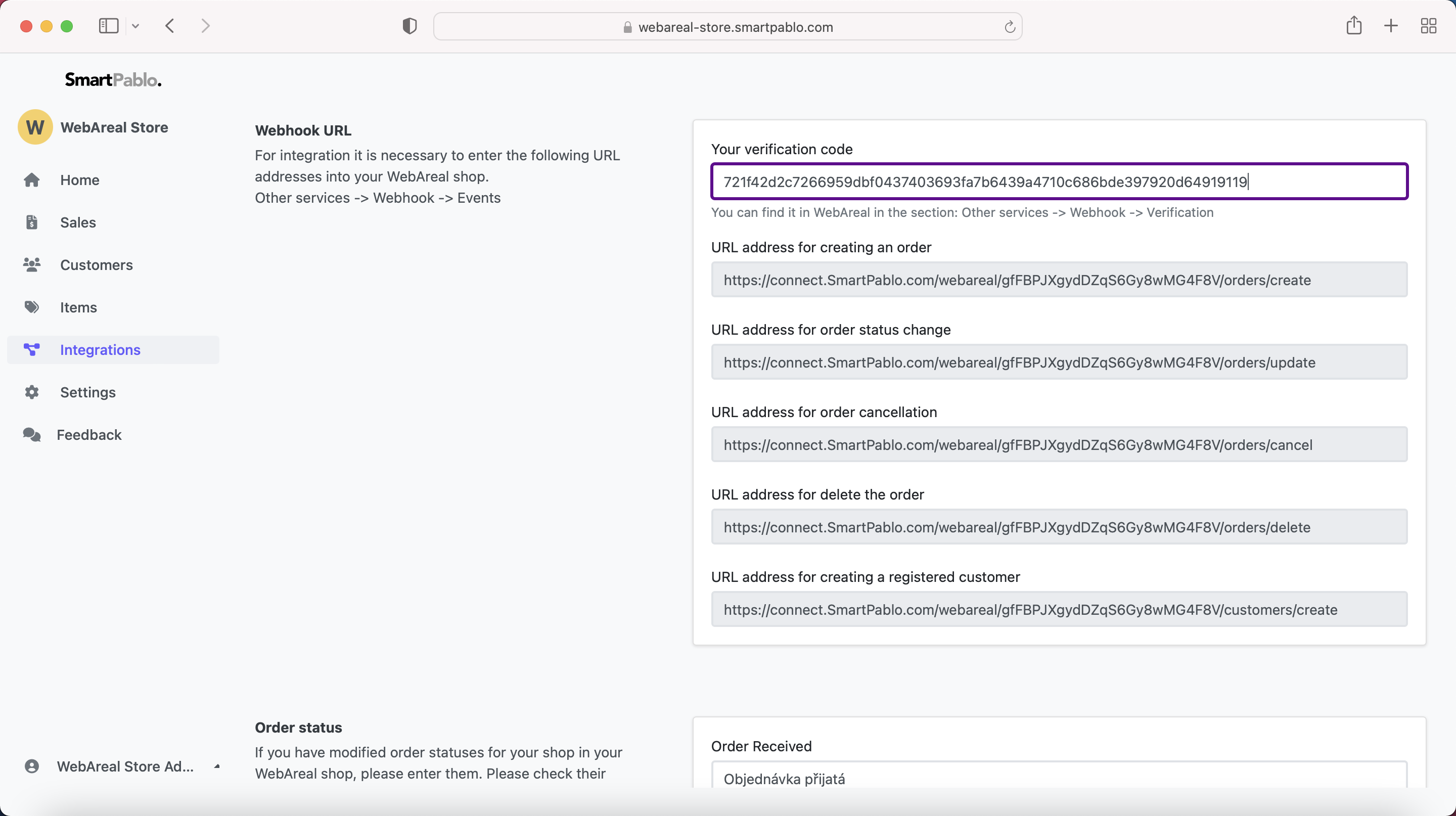1456x816 pixels.
Task: Click 'URL address for delete the order' label
Action: coord(817,494)
